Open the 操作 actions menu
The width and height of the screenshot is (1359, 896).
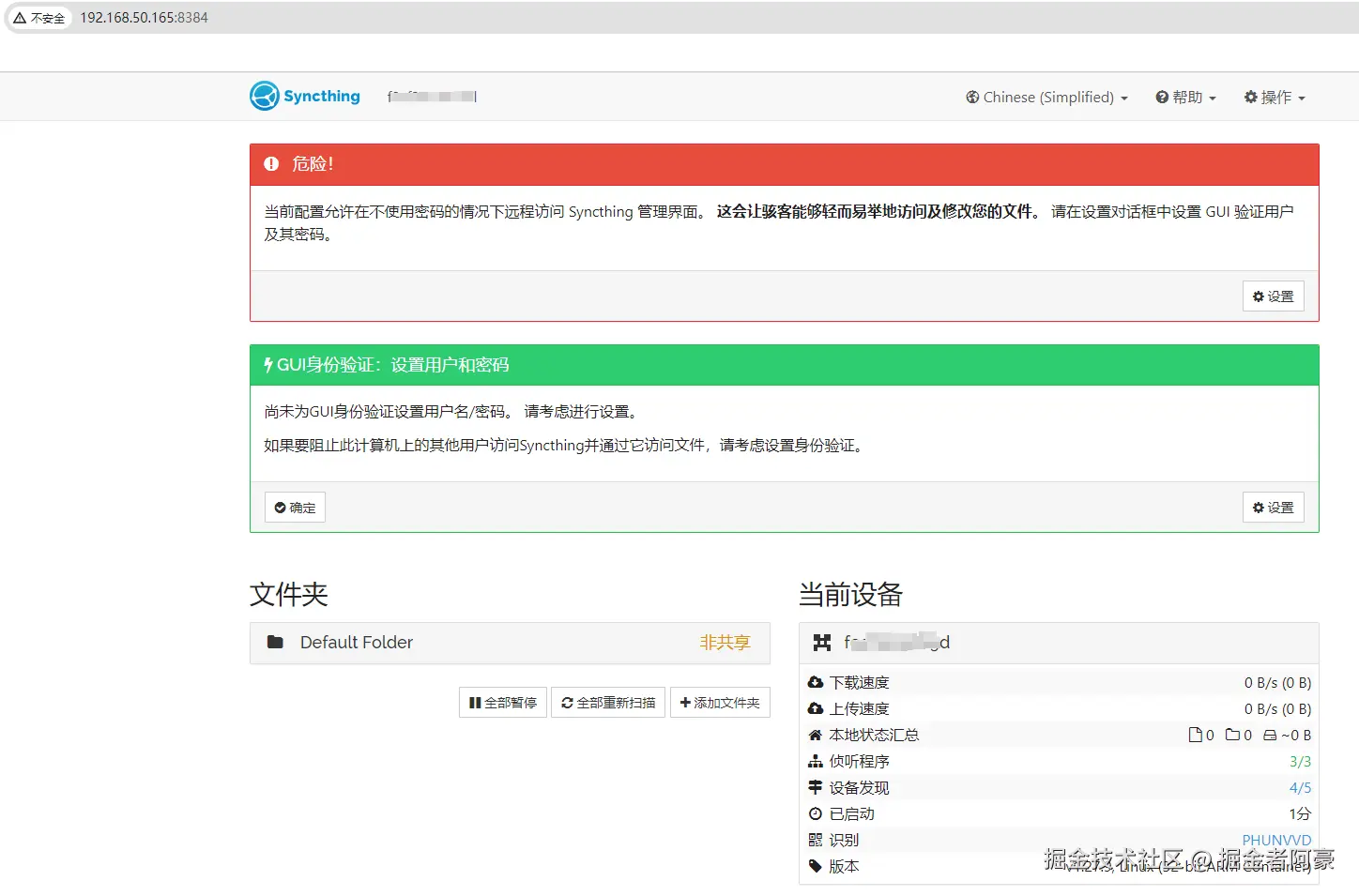tap(1275, 97)
